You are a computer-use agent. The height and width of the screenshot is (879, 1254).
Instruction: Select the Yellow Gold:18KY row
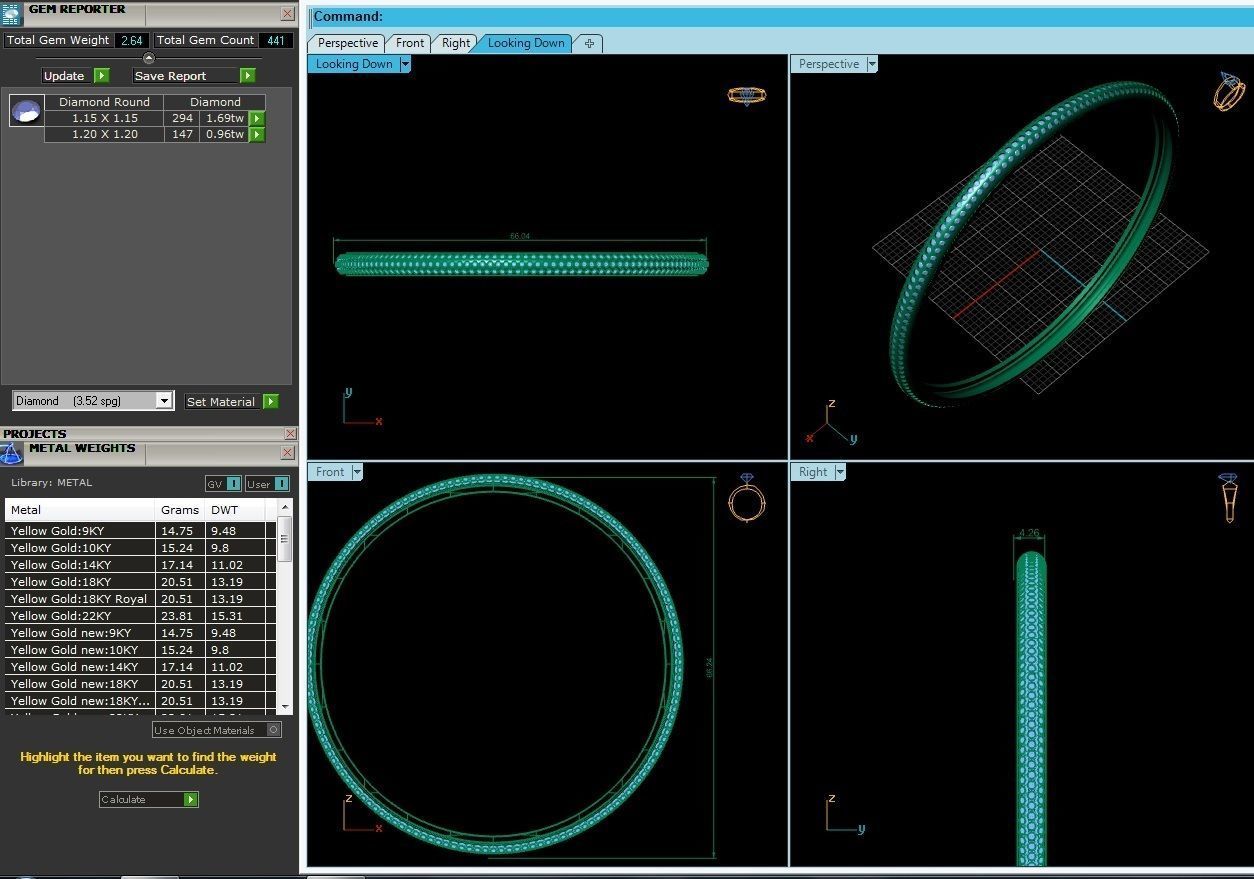pos(140,582)
